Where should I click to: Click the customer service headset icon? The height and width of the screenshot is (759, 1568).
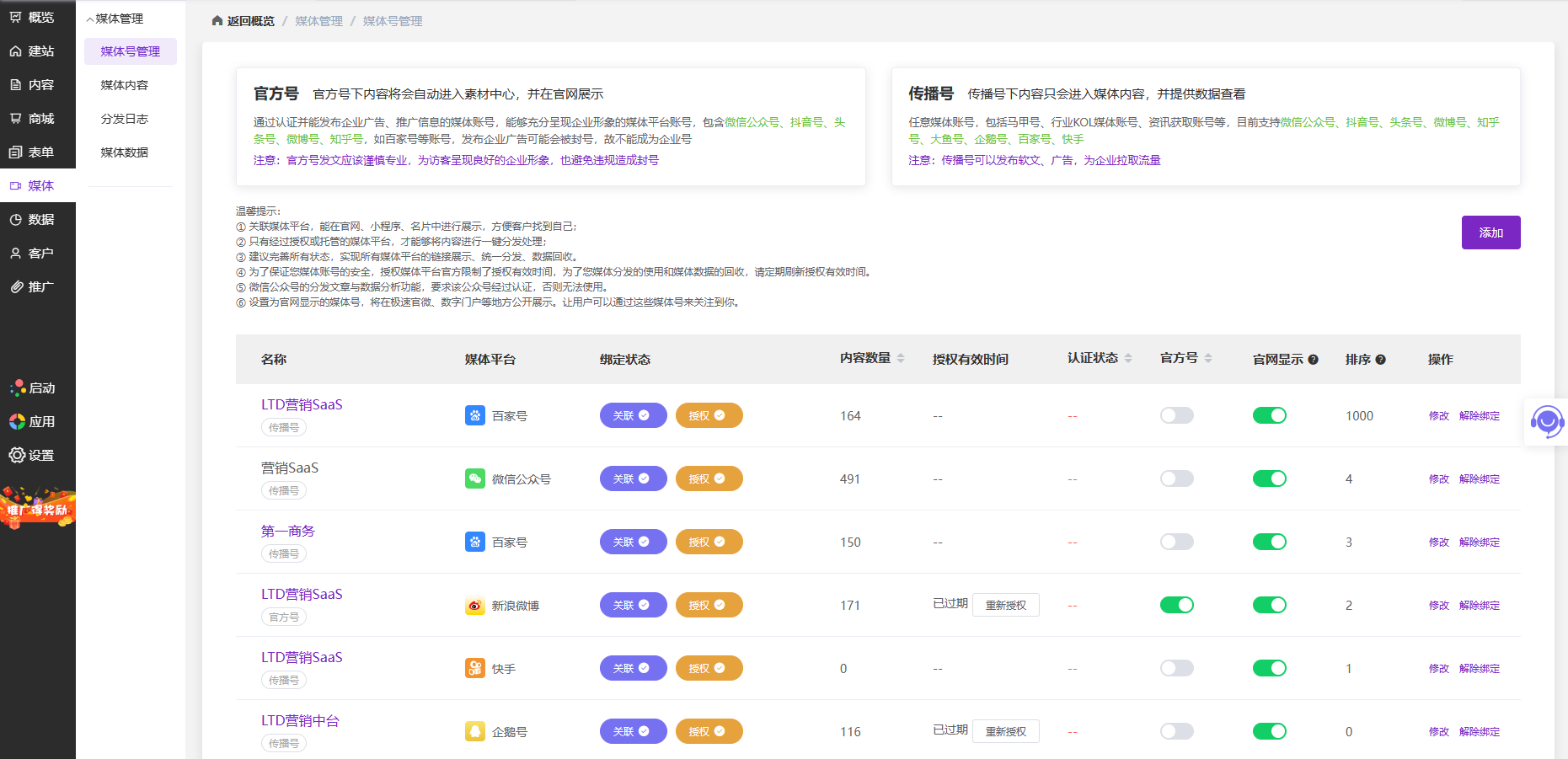tap(1547, 421)
